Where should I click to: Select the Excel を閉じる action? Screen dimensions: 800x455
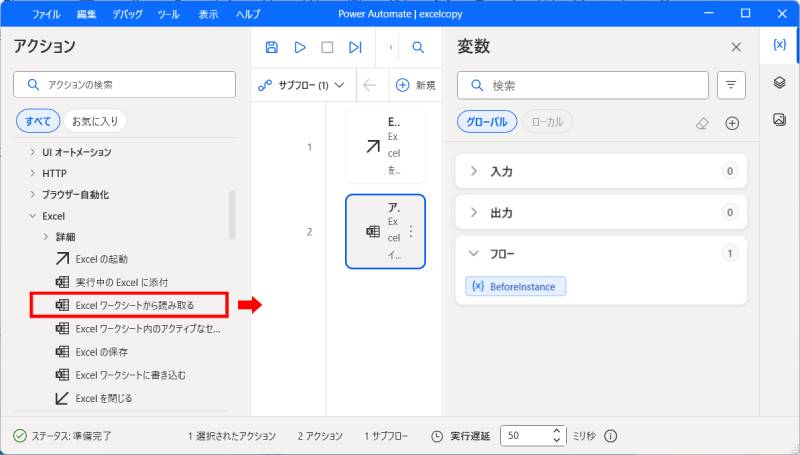point(94,398)
